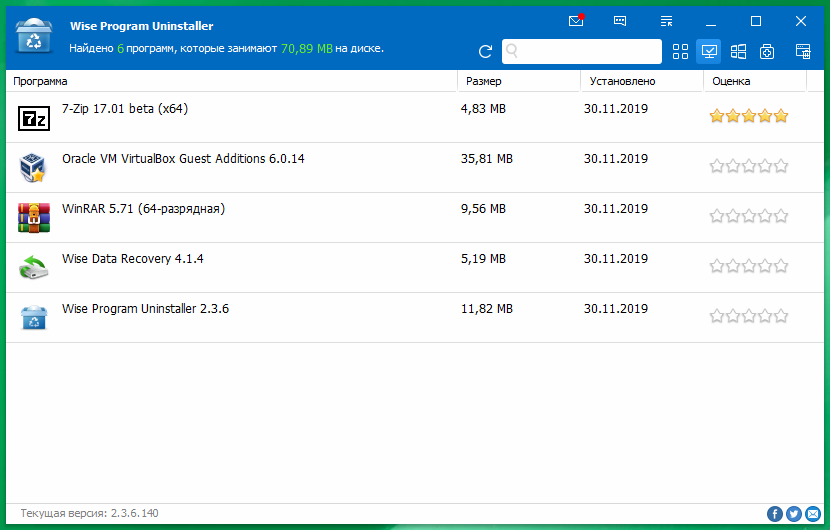Select the 7-Zip 17.01 beta (x64) entry
The width and height of the screenshot is (830, 530).
pos(415,117)
